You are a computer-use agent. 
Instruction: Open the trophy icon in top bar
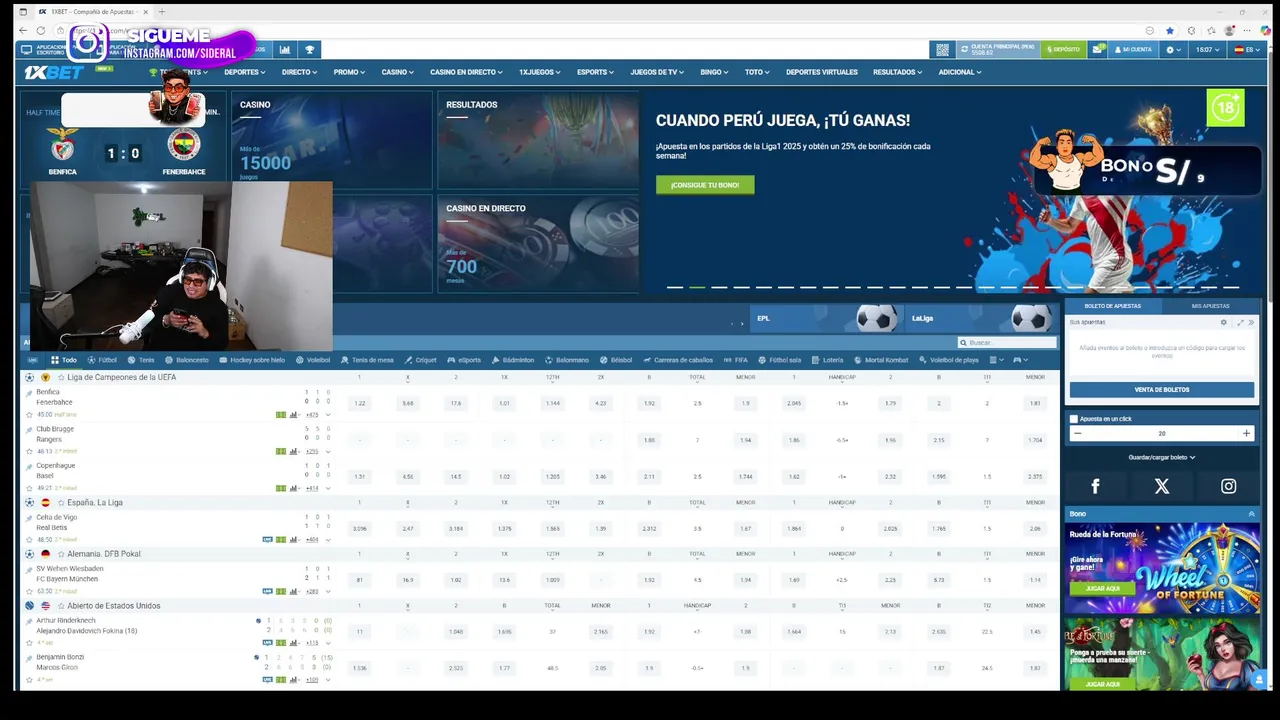pos(310,49)
